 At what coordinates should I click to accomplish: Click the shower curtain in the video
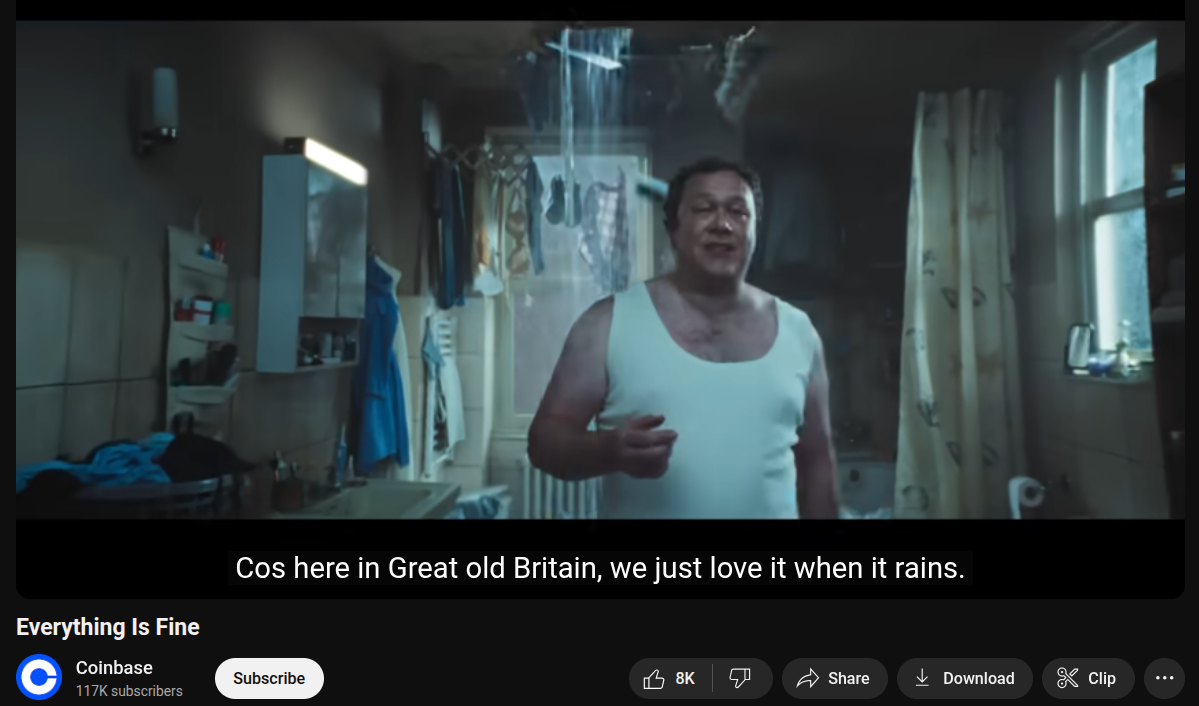[960, 302]
